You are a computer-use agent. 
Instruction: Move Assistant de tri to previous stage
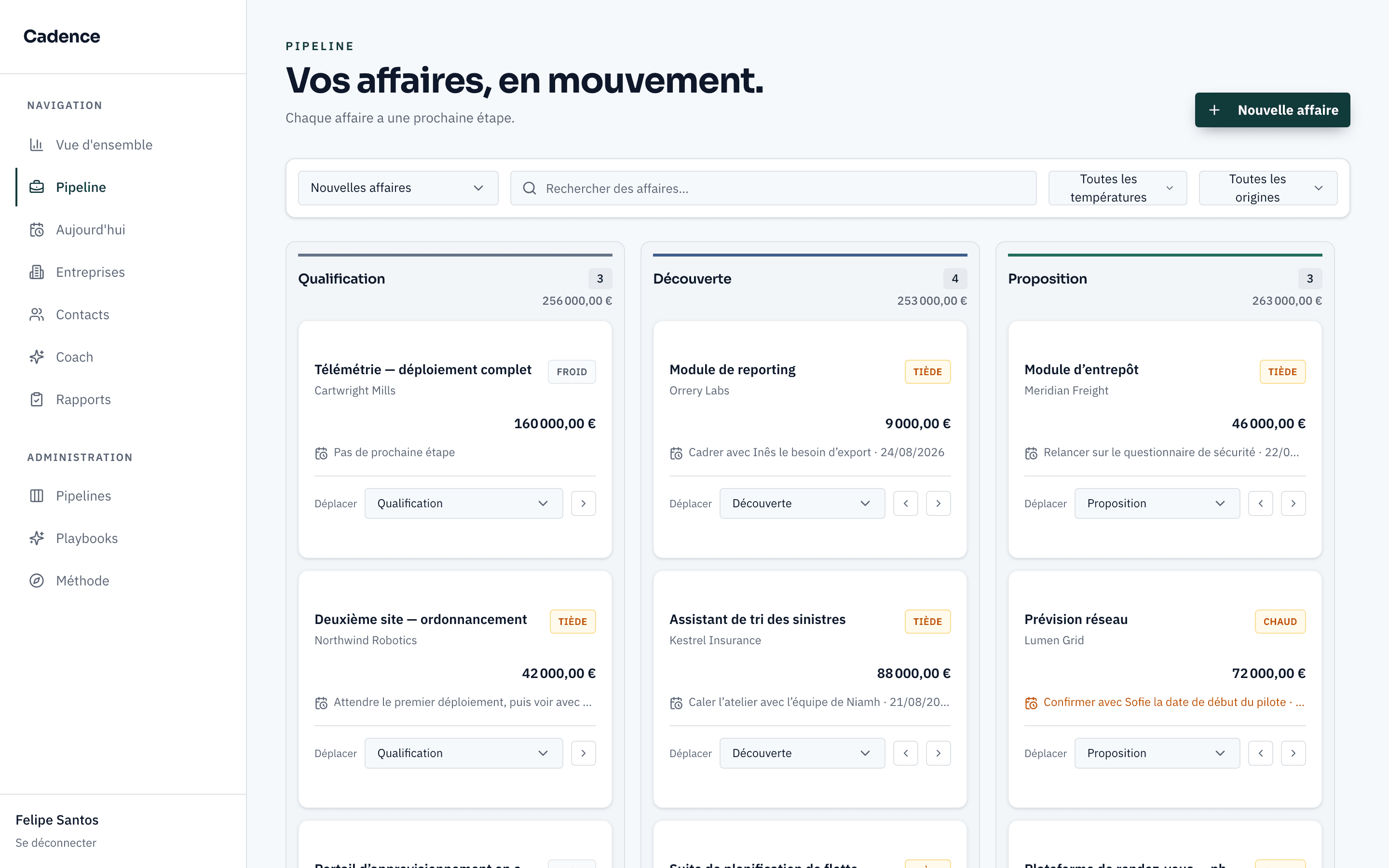(906, 753)
